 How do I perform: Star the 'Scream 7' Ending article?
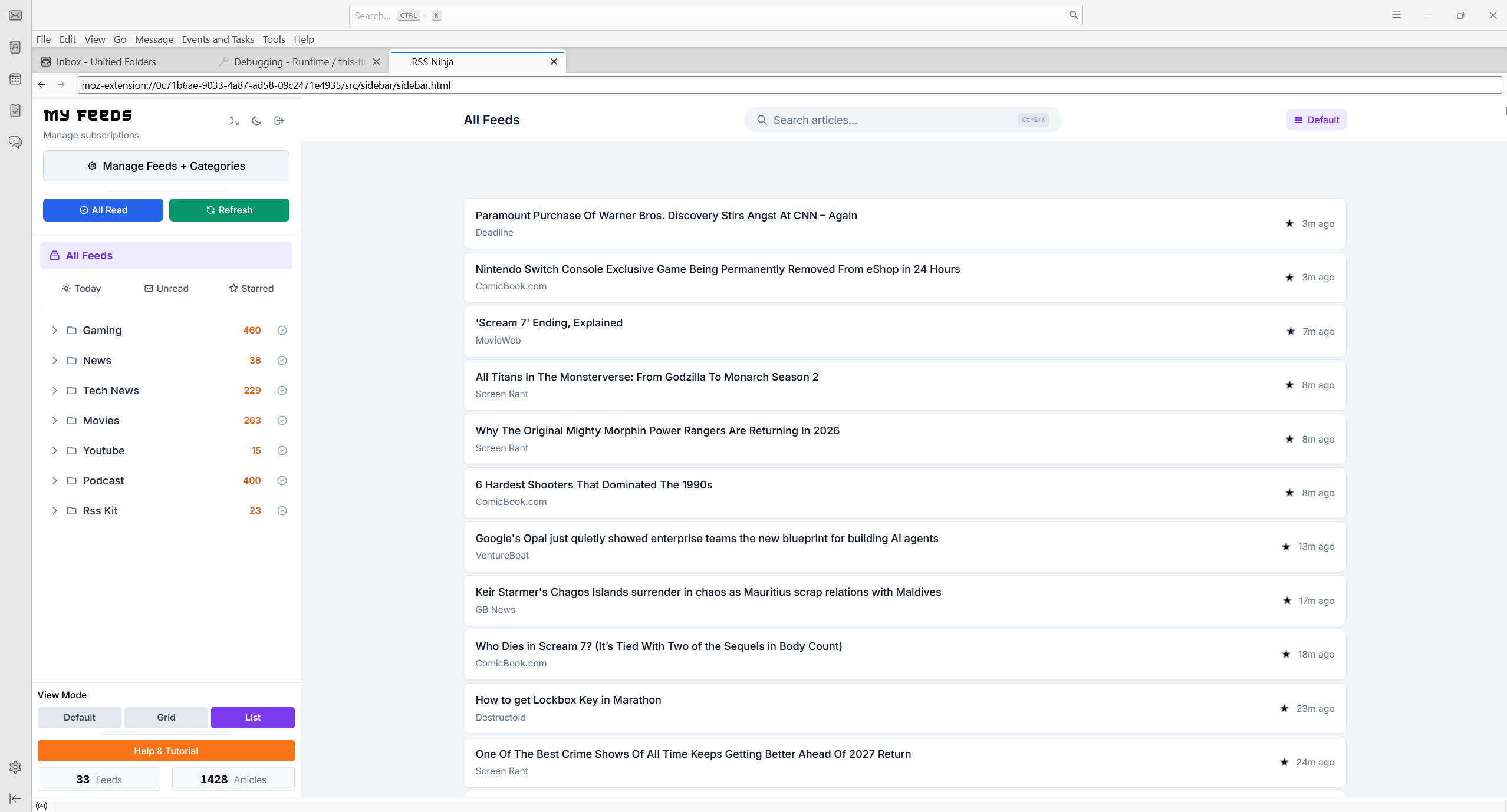1291,331
